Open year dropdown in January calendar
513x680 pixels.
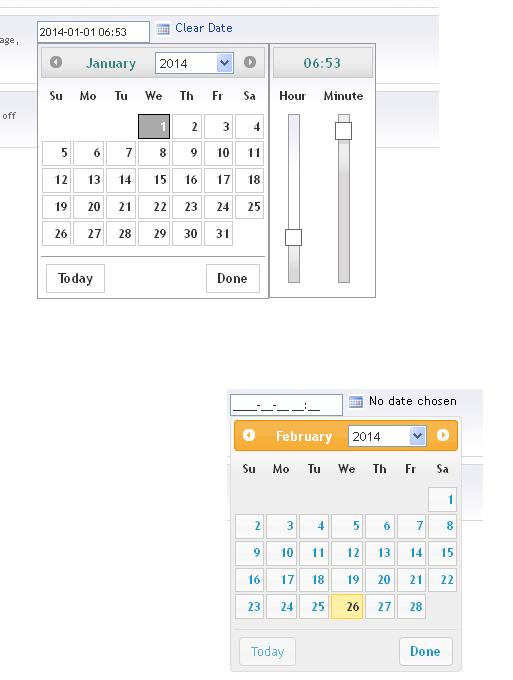click(194, 63)
